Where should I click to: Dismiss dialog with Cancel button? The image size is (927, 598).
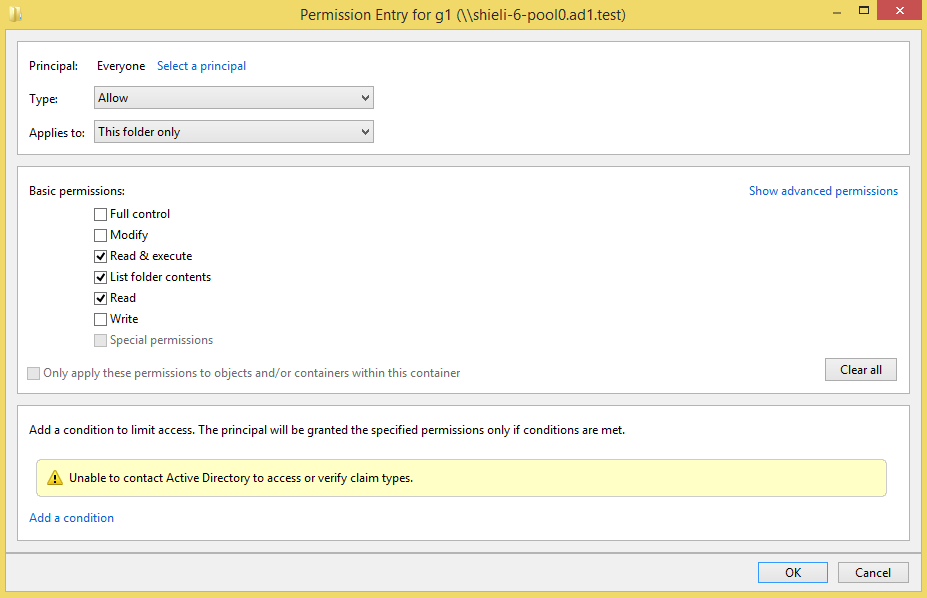[873, 572]
